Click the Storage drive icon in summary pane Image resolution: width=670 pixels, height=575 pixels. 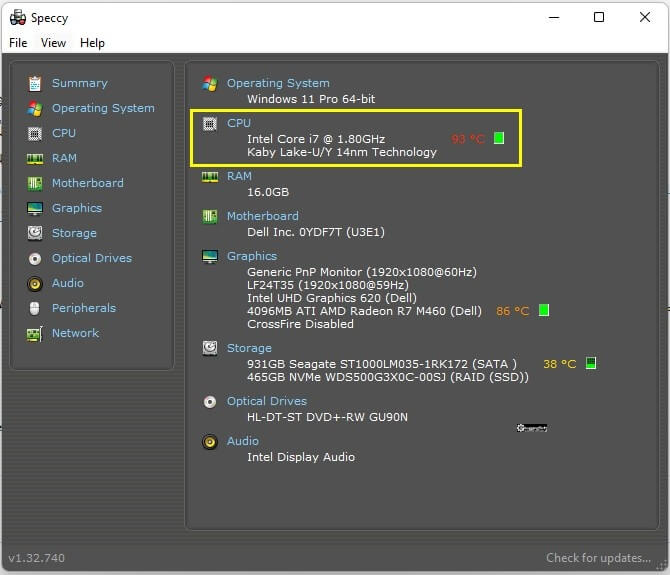tap(210, 348)
